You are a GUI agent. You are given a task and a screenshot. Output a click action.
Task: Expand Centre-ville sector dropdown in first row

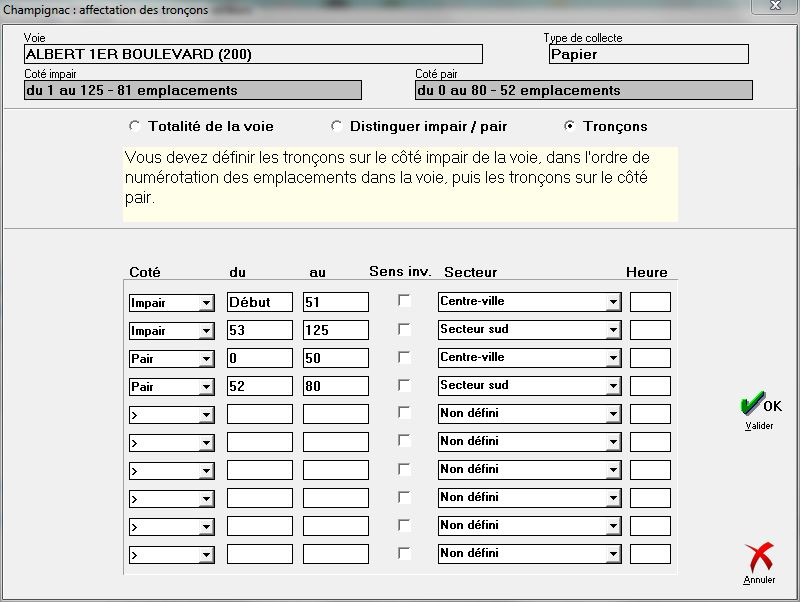[x=612, y=302]
